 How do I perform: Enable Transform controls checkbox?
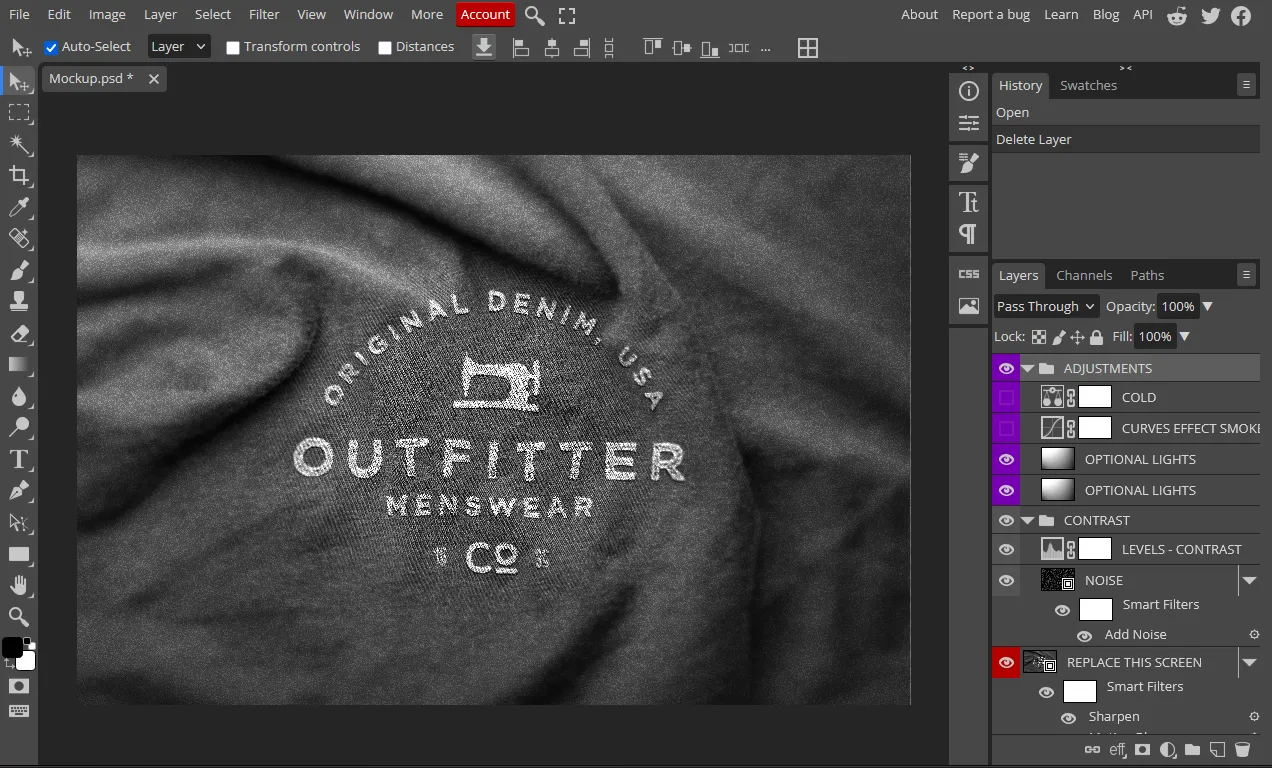coord(233,47)
